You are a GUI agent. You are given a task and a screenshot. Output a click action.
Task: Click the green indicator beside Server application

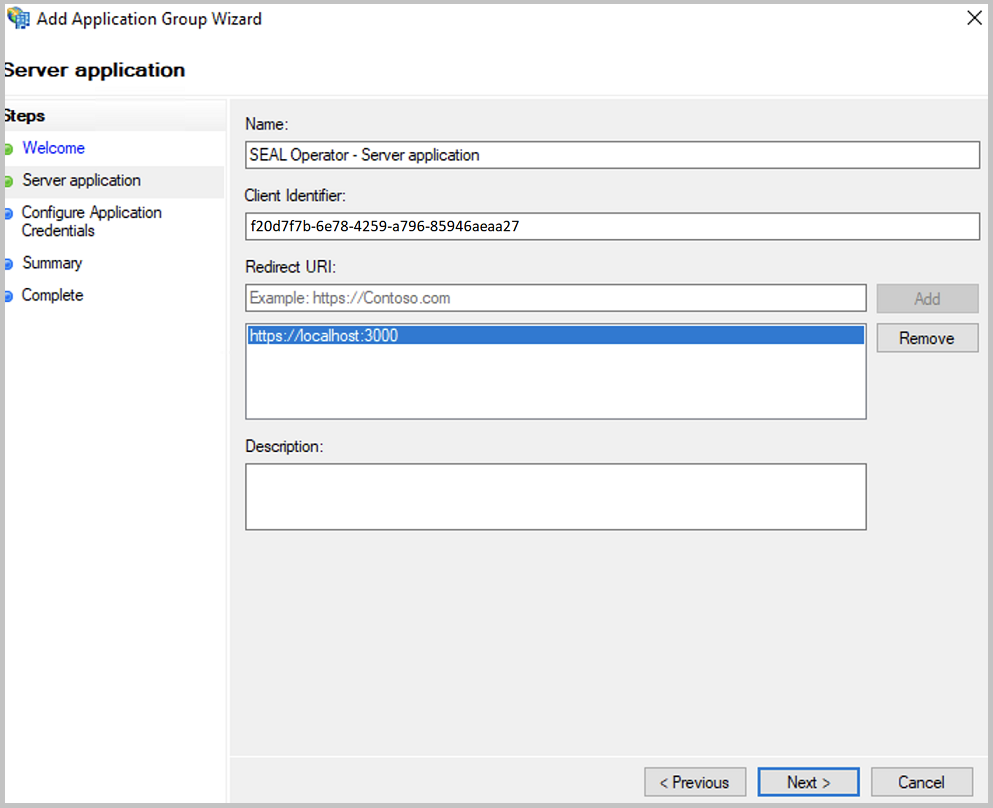pos(10,181)
